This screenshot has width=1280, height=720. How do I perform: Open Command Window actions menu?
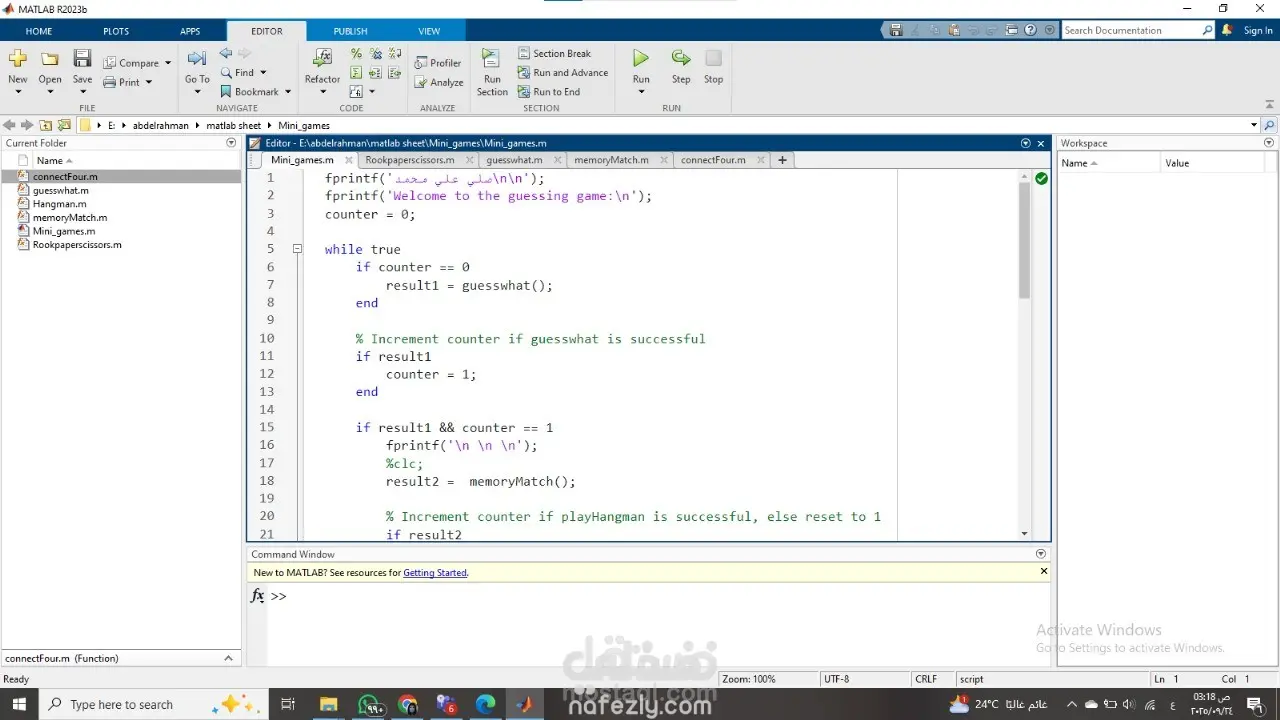(1041, 554)
